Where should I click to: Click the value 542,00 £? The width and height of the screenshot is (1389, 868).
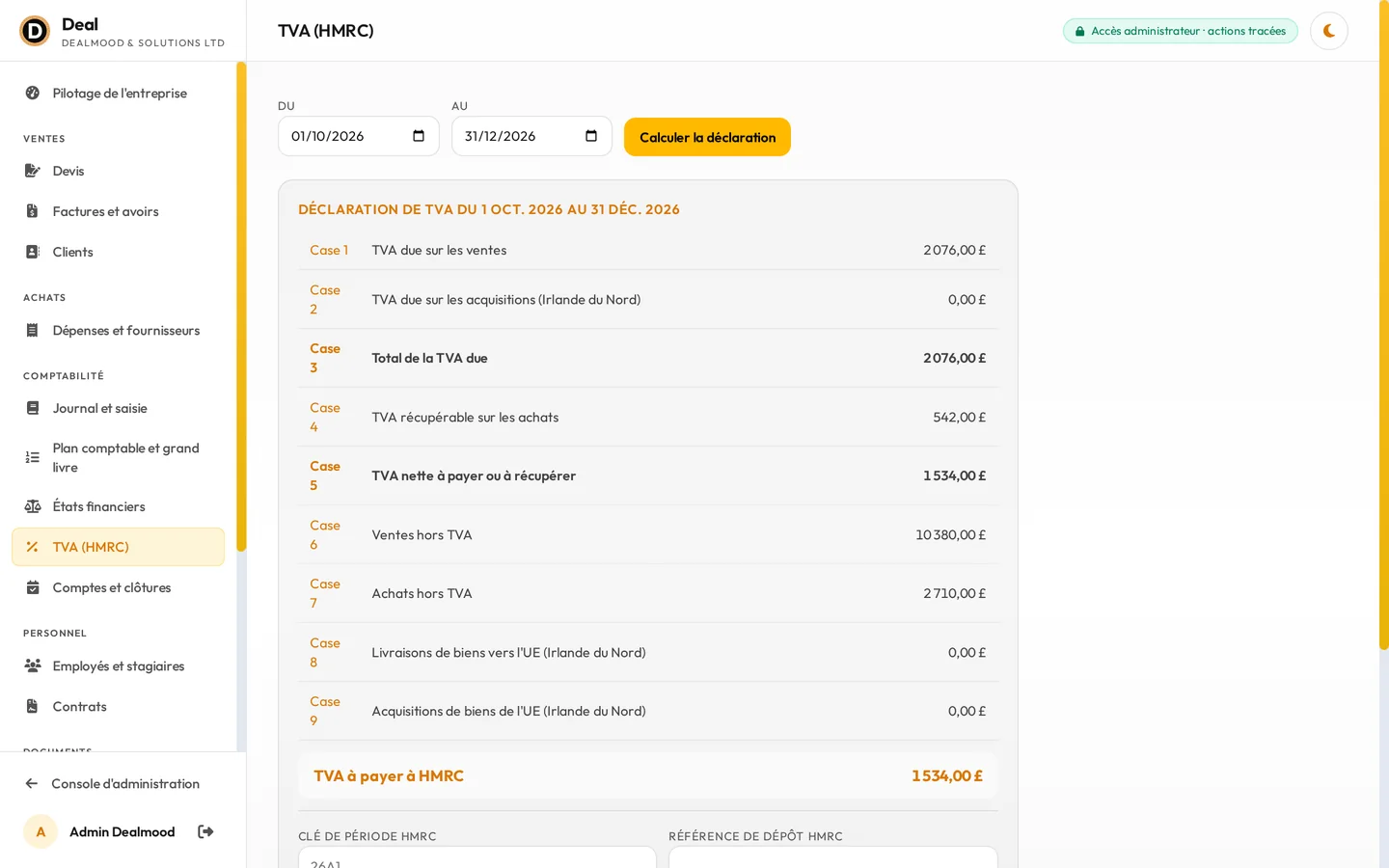pyautogui.click(x=959, y=417)
